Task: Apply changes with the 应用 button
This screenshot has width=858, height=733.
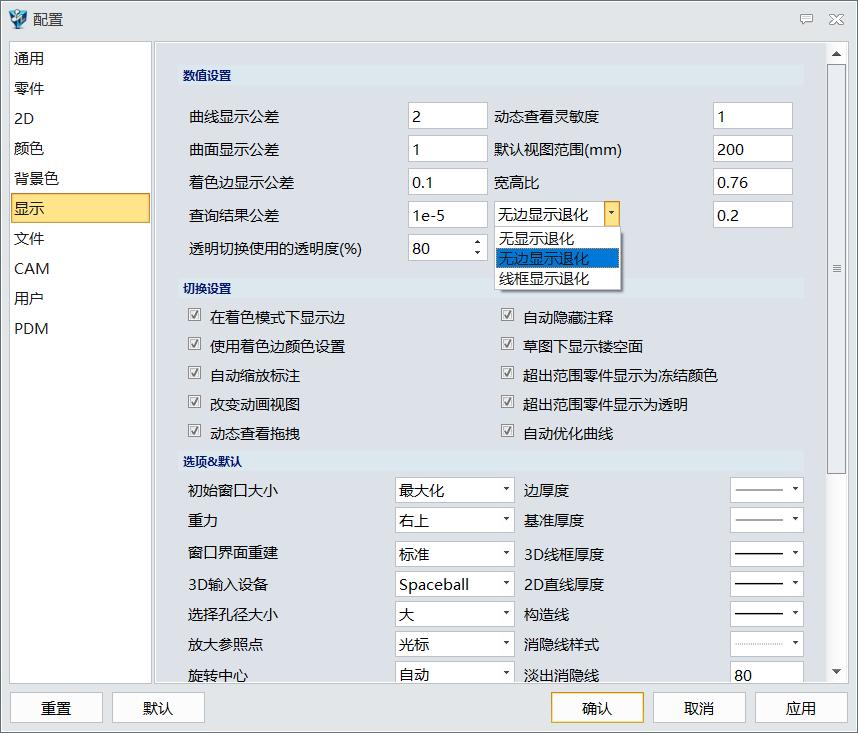Action: [x=801, y=707]
